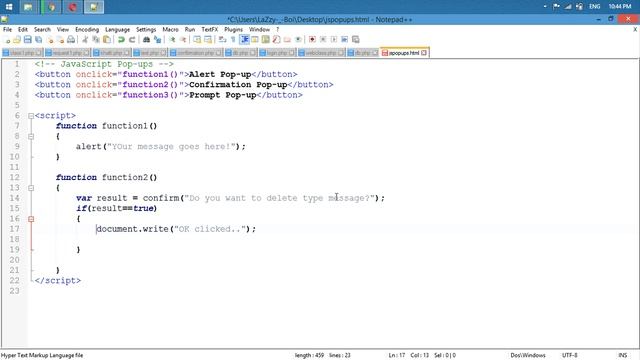Click the Dos\Windows line-ending status field
Image resolution: width=640 pixels, height=360 pixels.
pyautogui.click(x=528, y=356)
